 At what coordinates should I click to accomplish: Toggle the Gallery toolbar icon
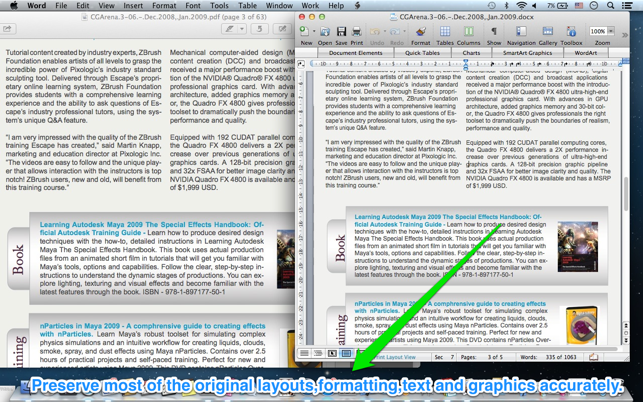[x=547, y=31]
